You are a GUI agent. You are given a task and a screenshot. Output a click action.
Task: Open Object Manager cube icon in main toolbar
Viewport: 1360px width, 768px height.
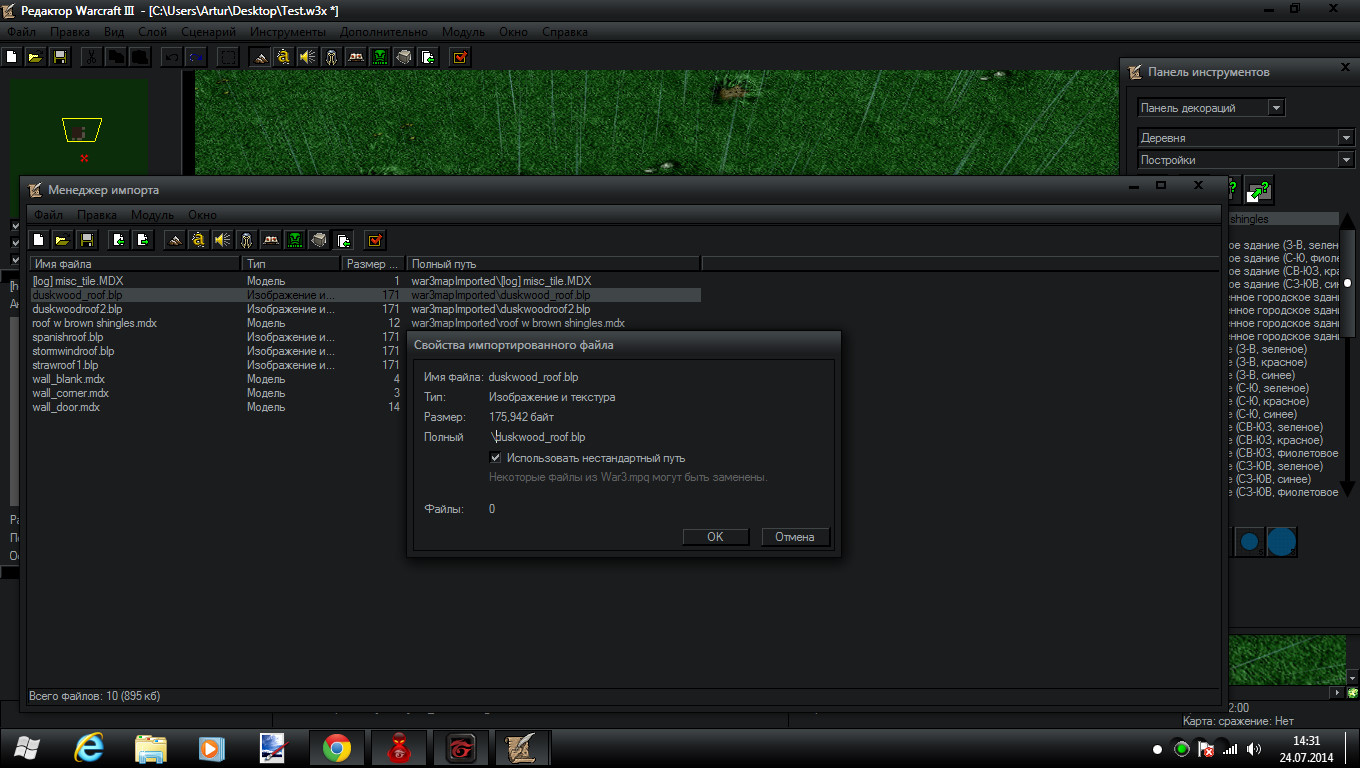(404, 57)
